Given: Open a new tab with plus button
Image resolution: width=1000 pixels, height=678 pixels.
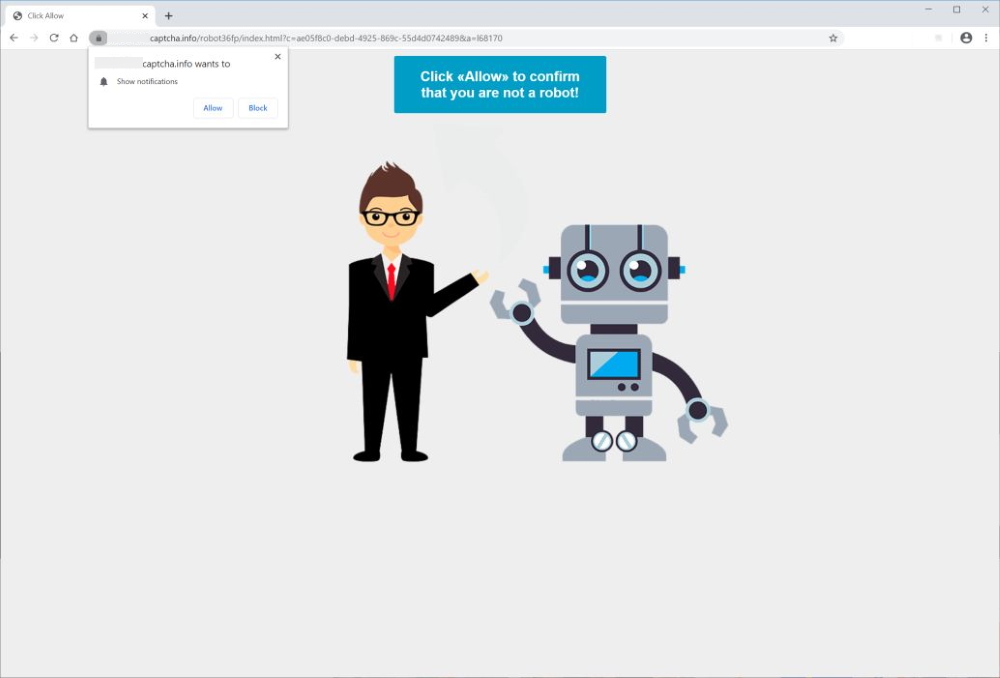Looking at the screenshot, I should pyautogui.click(x=168, y=16).
